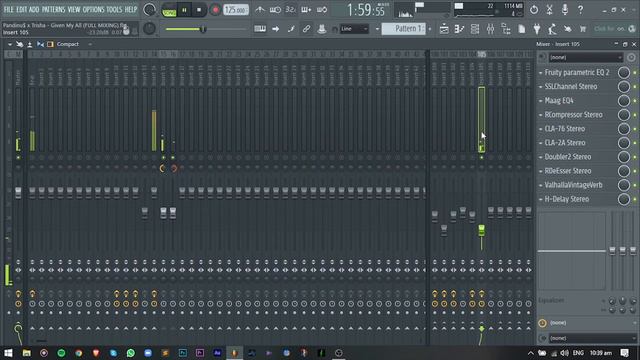Open WhatsApp from Windows taskbar
This screenshot has width=640, height=360.
[x=131, y=353]
